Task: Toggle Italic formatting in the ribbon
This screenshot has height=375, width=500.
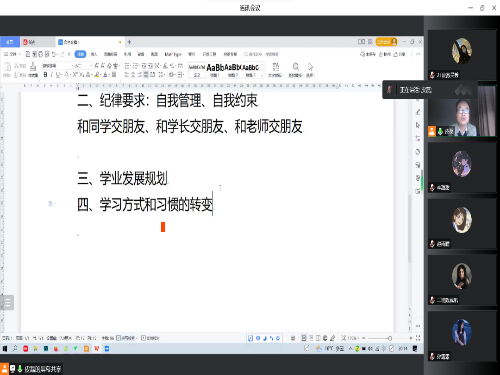Action: click(x=52, y=75)
